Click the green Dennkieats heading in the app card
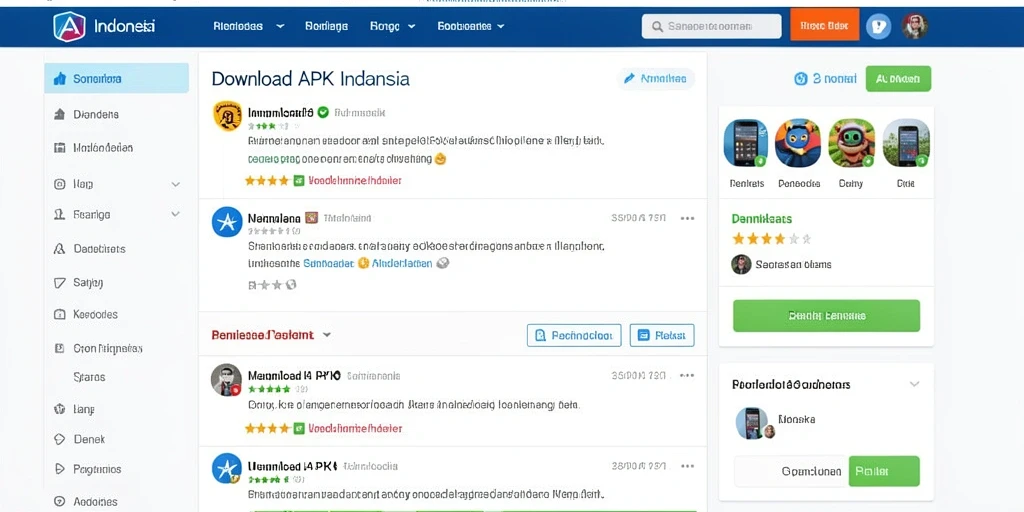1024x512 pixels. (761, 219)
